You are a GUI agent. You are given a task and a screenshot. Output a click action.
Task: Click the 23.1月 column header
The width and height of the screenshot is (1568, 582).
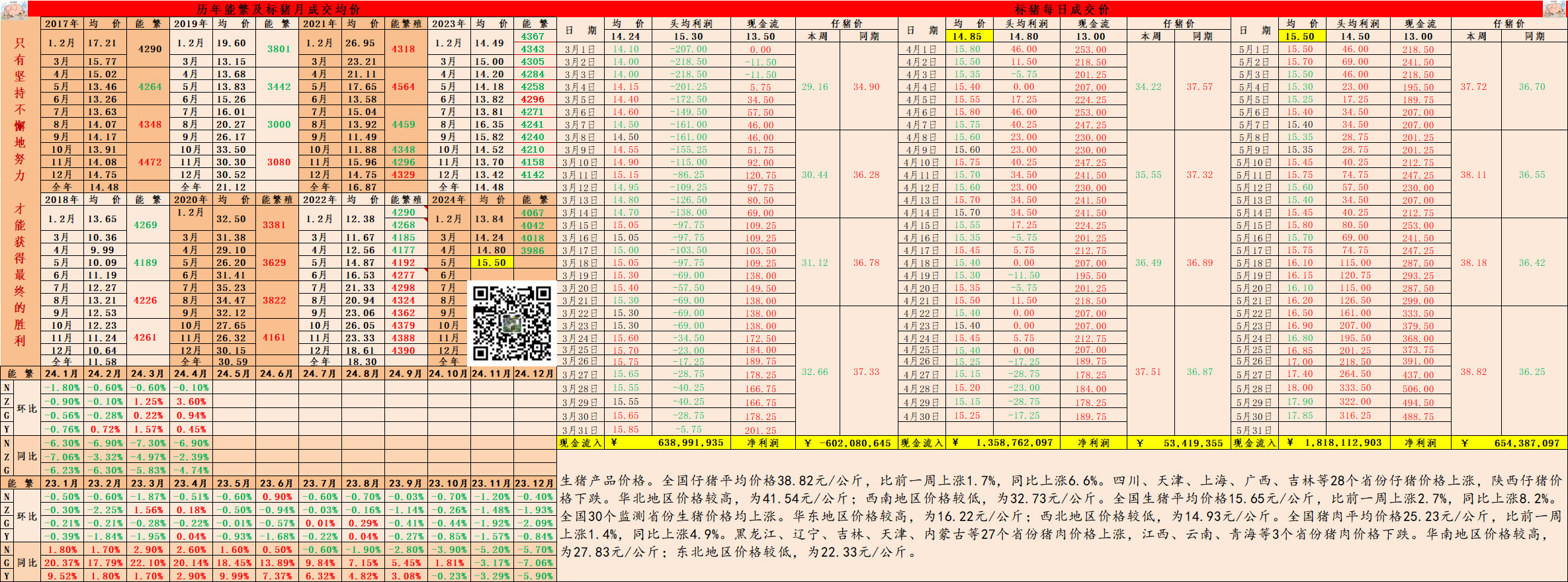coord(62,483)
